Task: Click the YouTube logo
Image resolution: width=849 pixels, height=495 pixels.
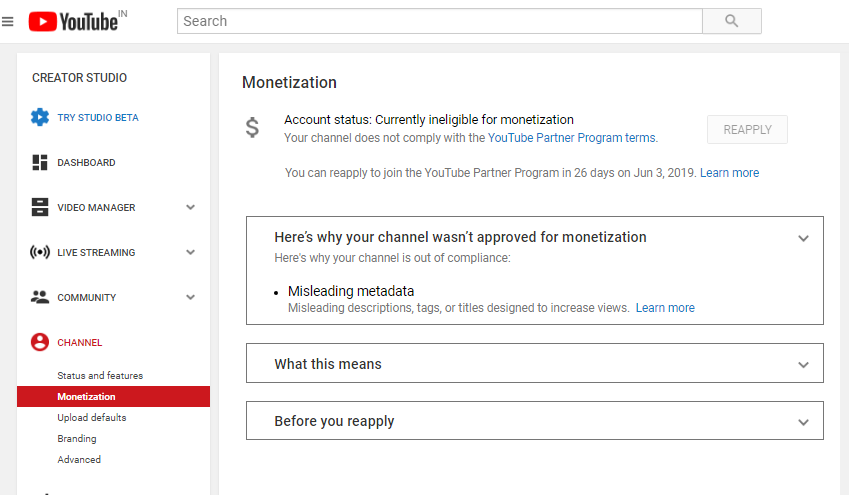Action: (73, 22)
